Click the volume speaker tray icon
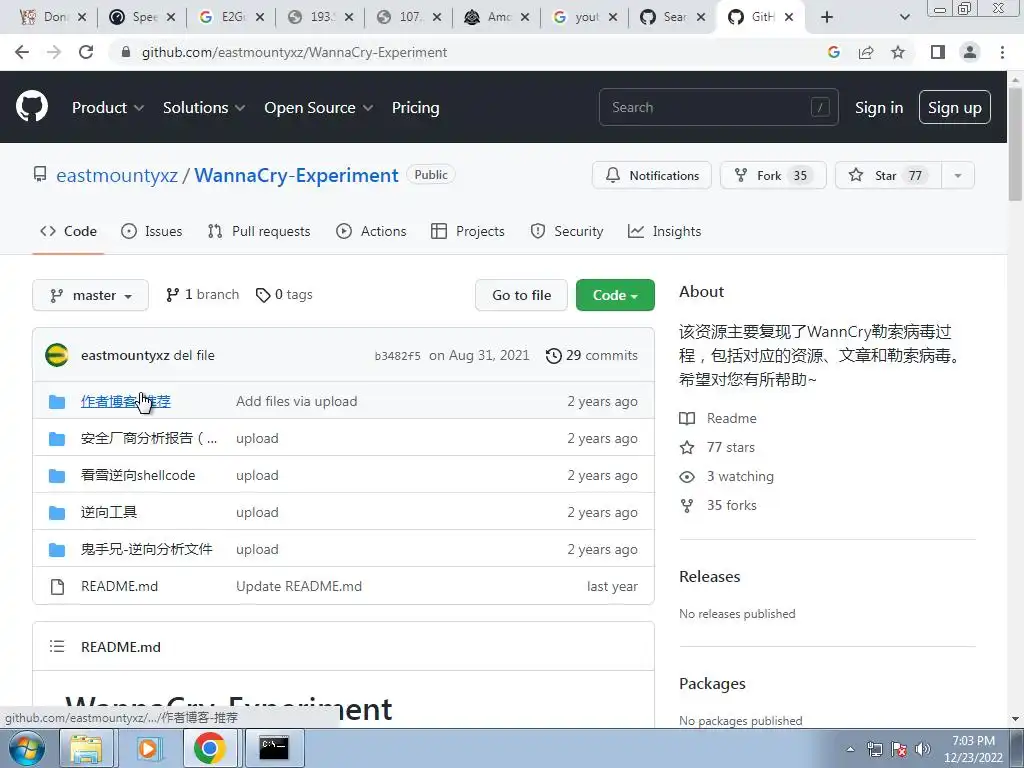Screen dimensions: 1024x768 click(x=923, y=749)
